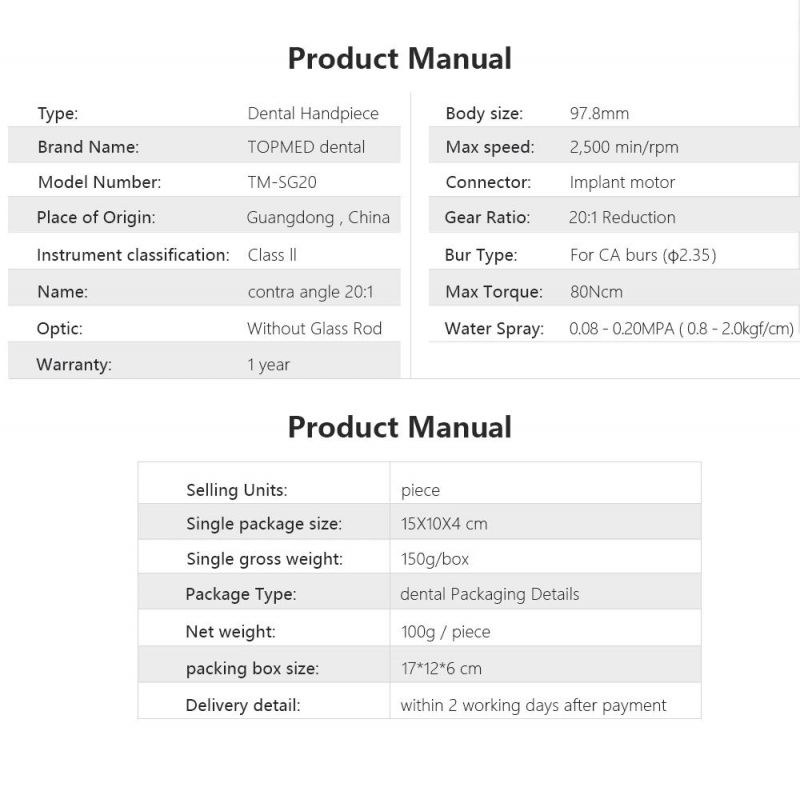
Task: Select the contra angle 20:1 name text
Action: 310,292
